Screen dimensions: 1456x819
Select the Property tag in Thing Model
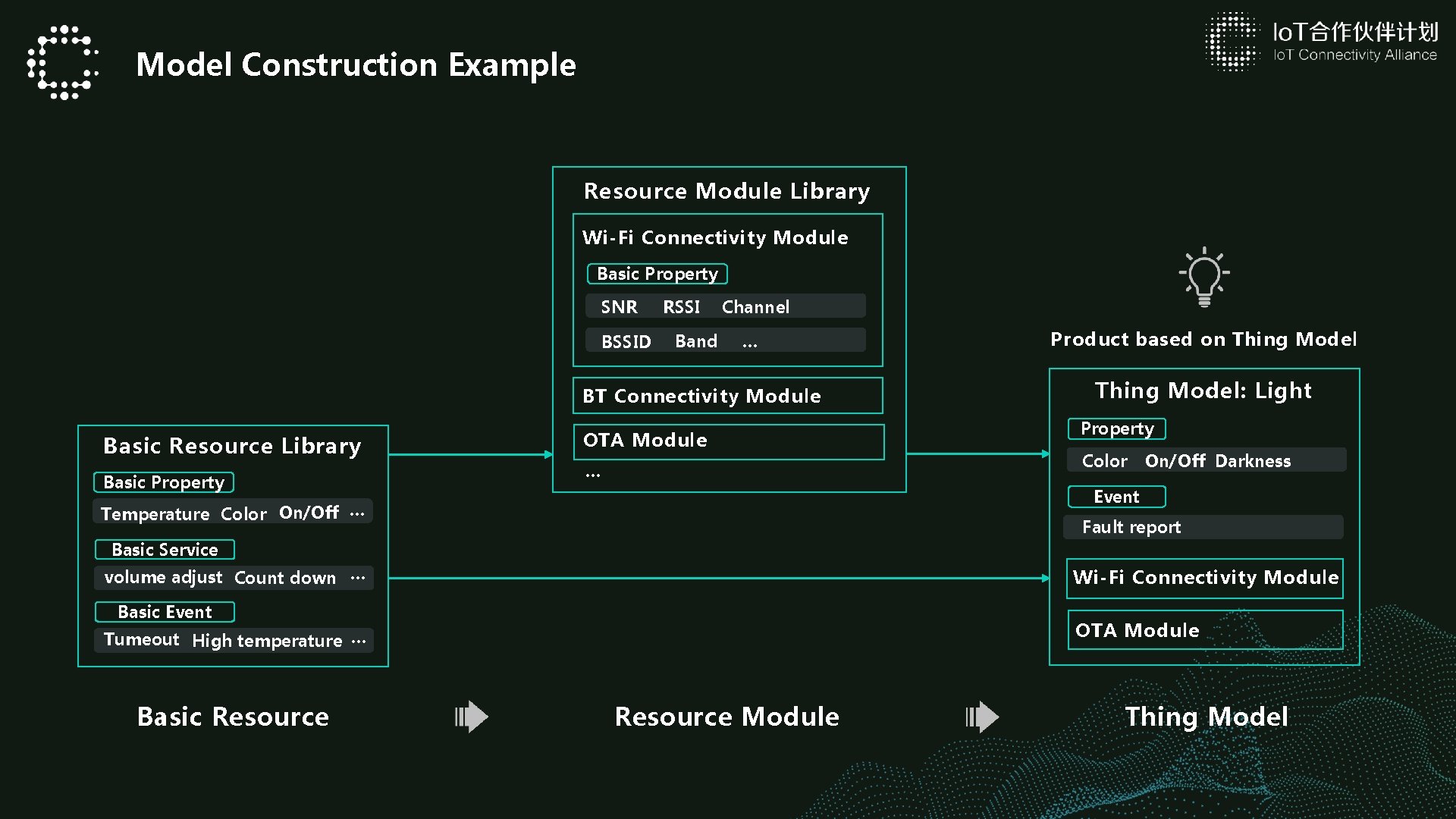1116,428
